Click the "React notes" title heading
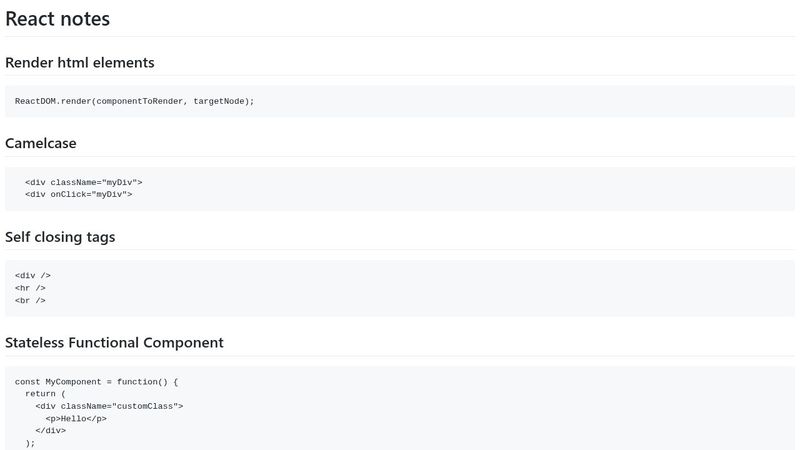This screenshot has height=450, width=800. point(57,19)
